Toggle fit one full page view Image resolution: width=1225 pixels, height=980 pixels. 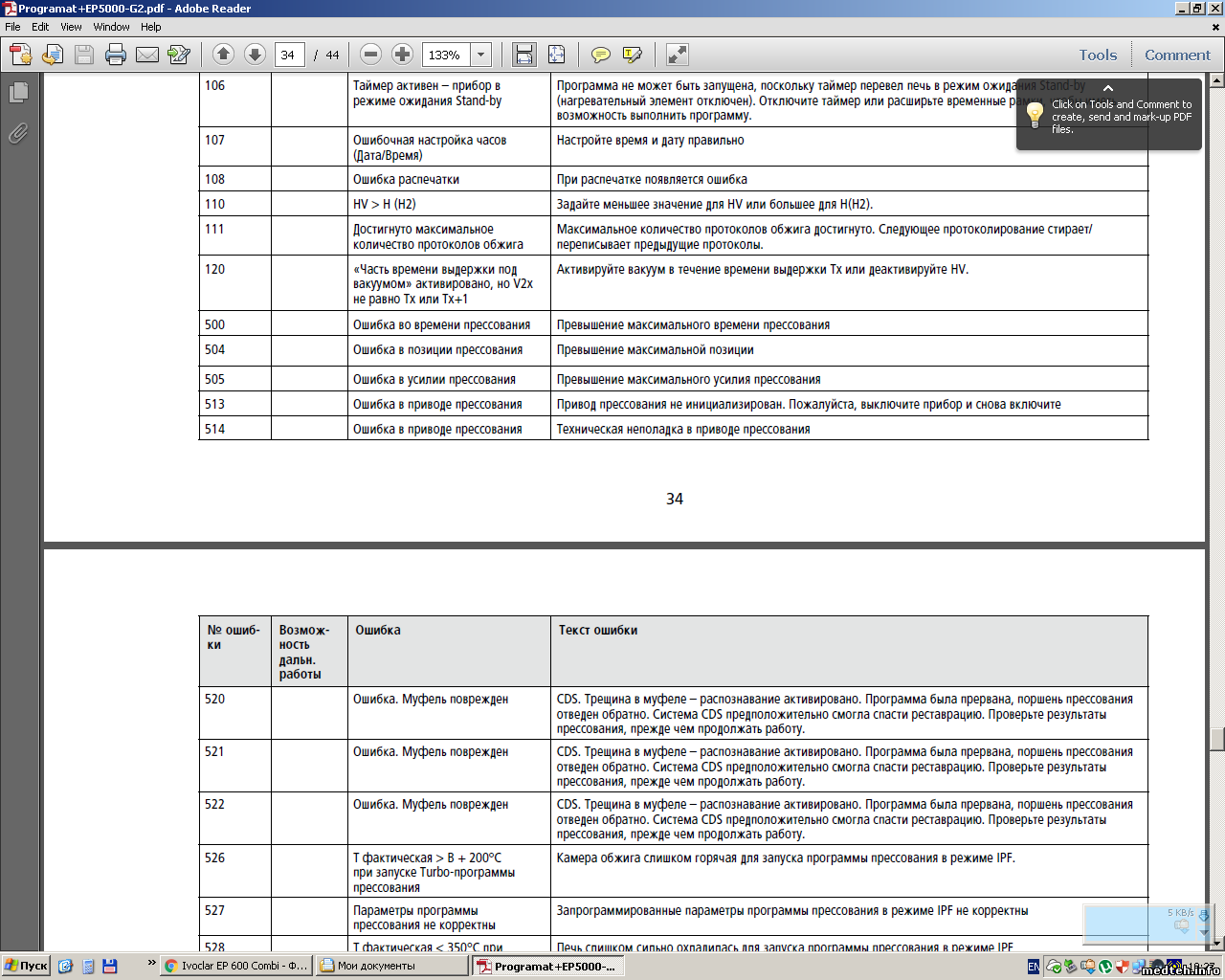click(556, 55)
